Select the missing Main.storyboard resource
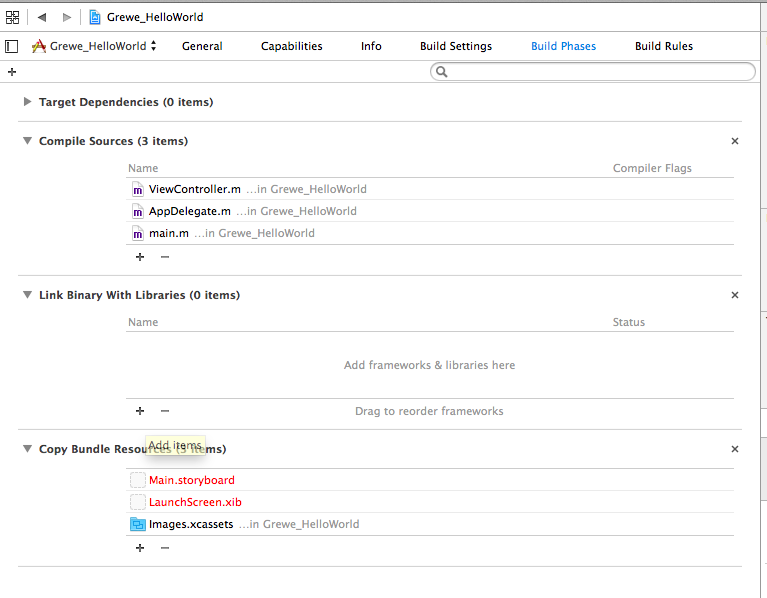 [191, 480]
